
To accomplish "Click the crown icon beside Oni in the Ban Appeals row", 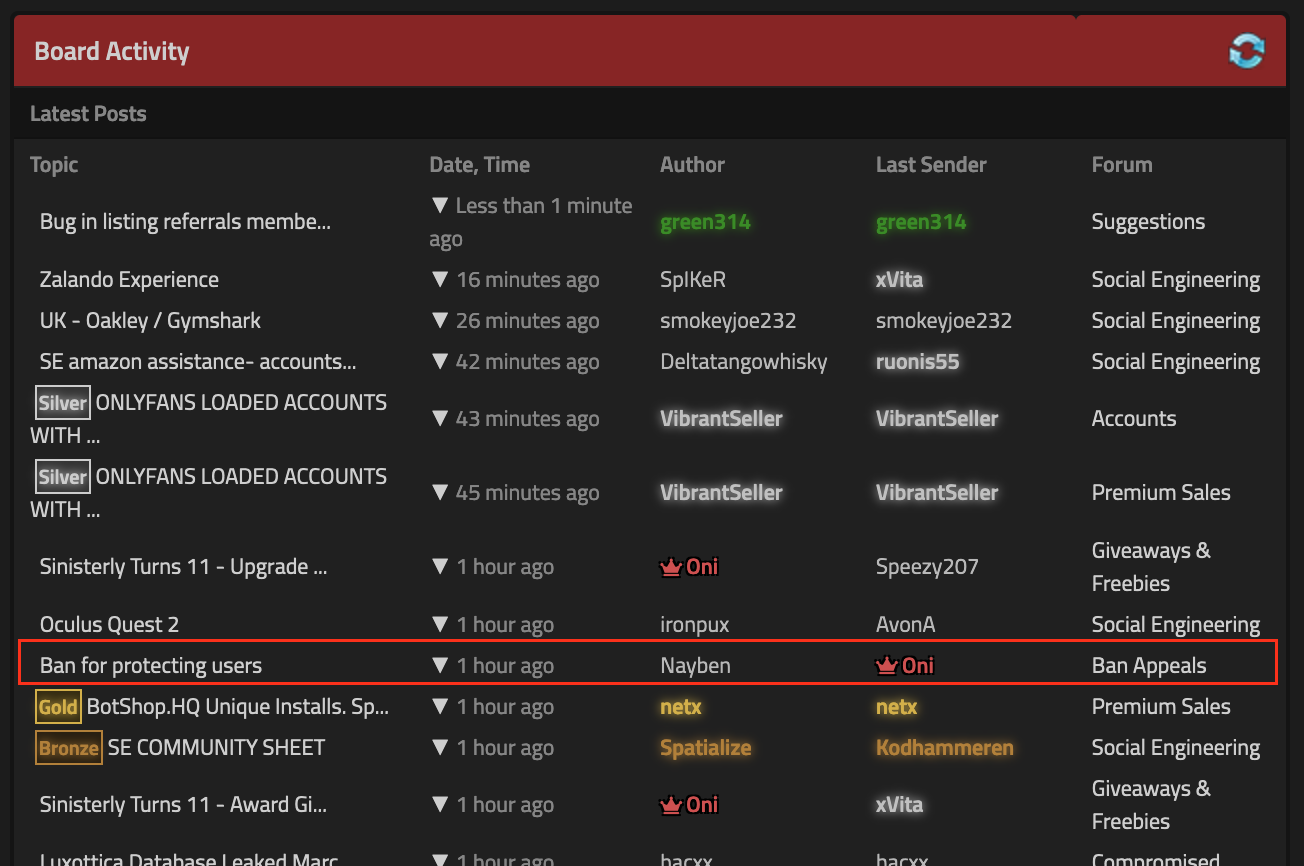I will click(886, 666).
